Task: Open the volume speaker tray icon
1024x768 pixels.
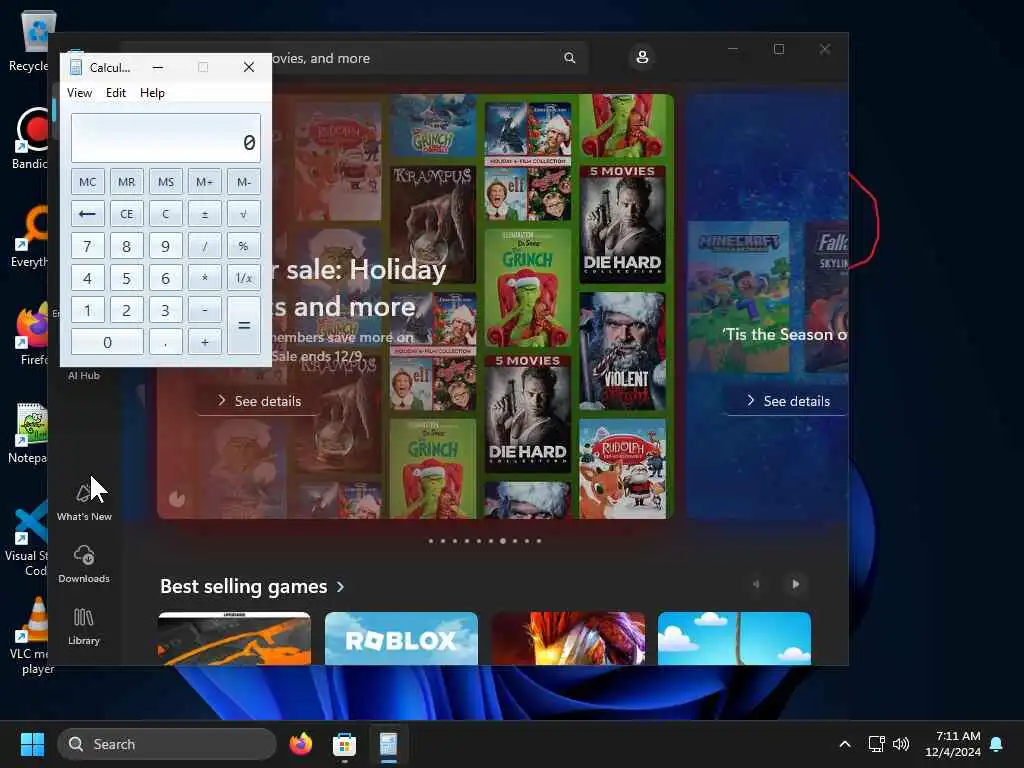Action: pos(901,744)
